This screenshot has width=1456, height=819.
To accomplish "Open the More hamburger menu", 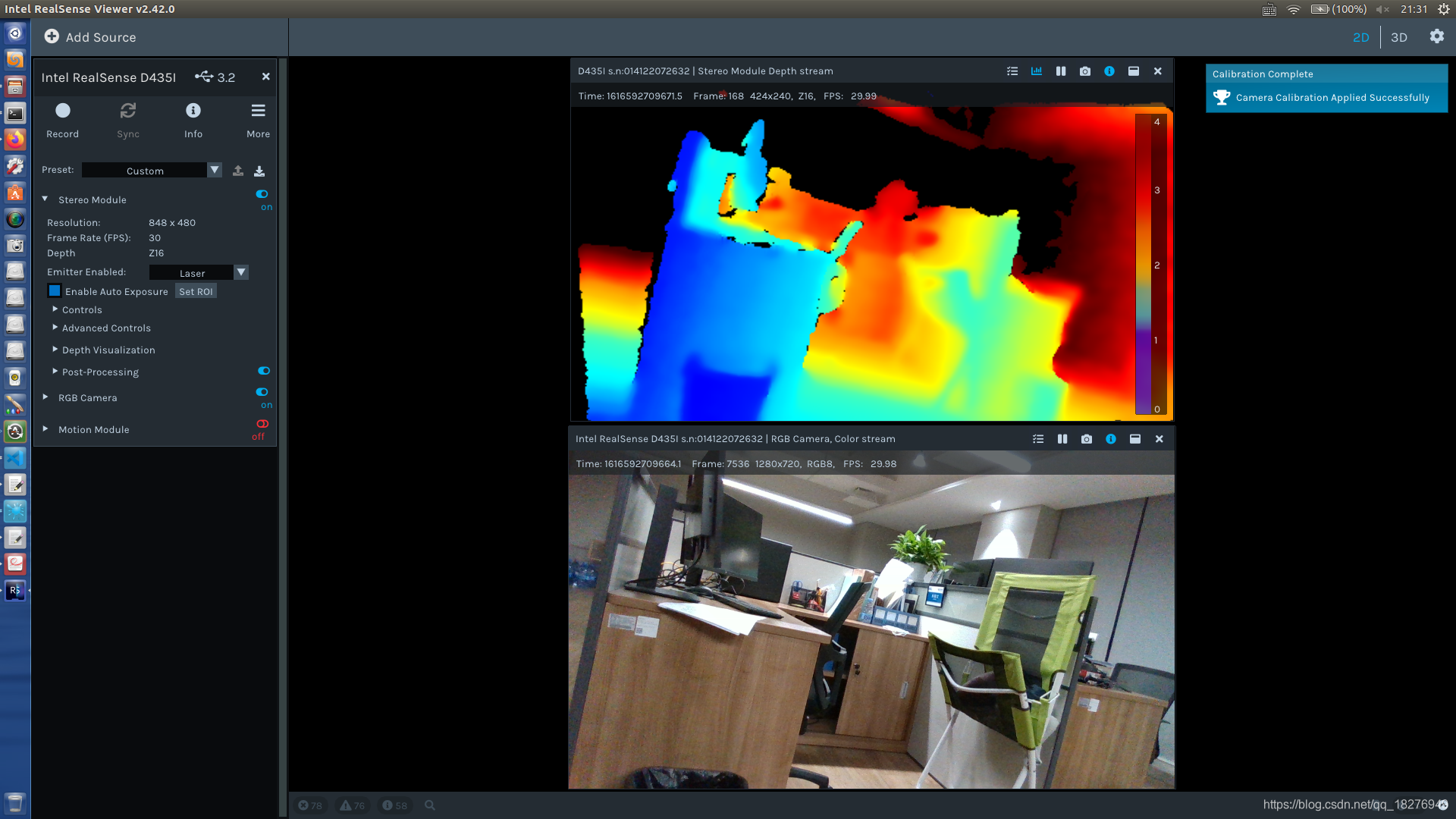I will (x=258, y=111).
